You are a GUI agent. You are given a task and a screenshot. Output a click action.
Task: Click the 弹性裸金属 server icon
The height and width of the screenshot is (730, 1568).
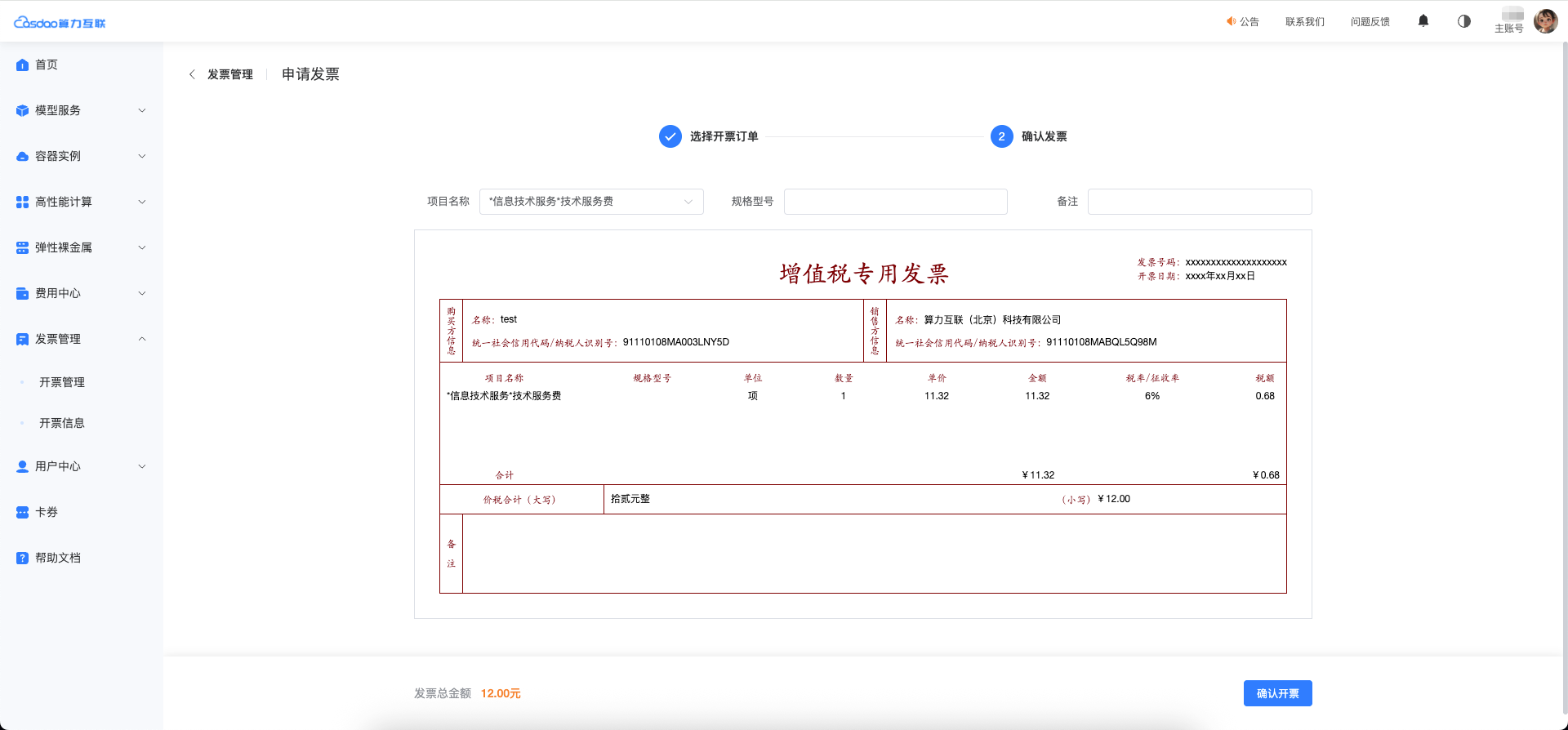(22, 247)
